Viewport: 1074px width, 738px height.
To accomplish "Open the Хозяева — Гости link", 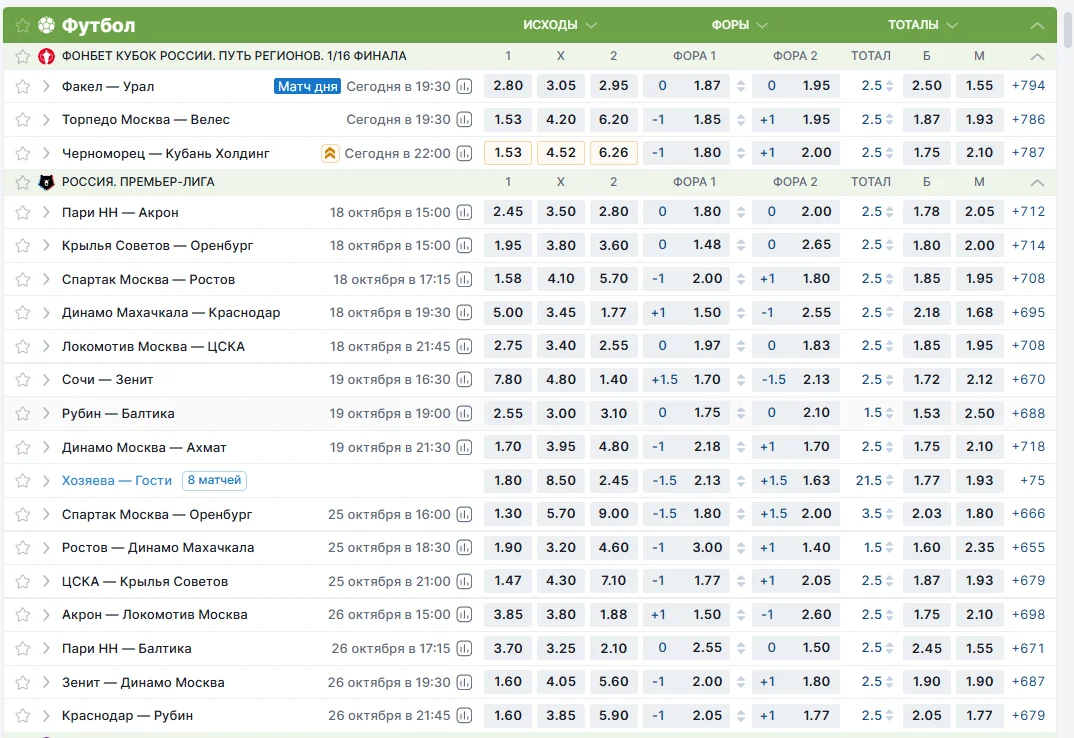I will pyautogui.click(x=117, y=481).
